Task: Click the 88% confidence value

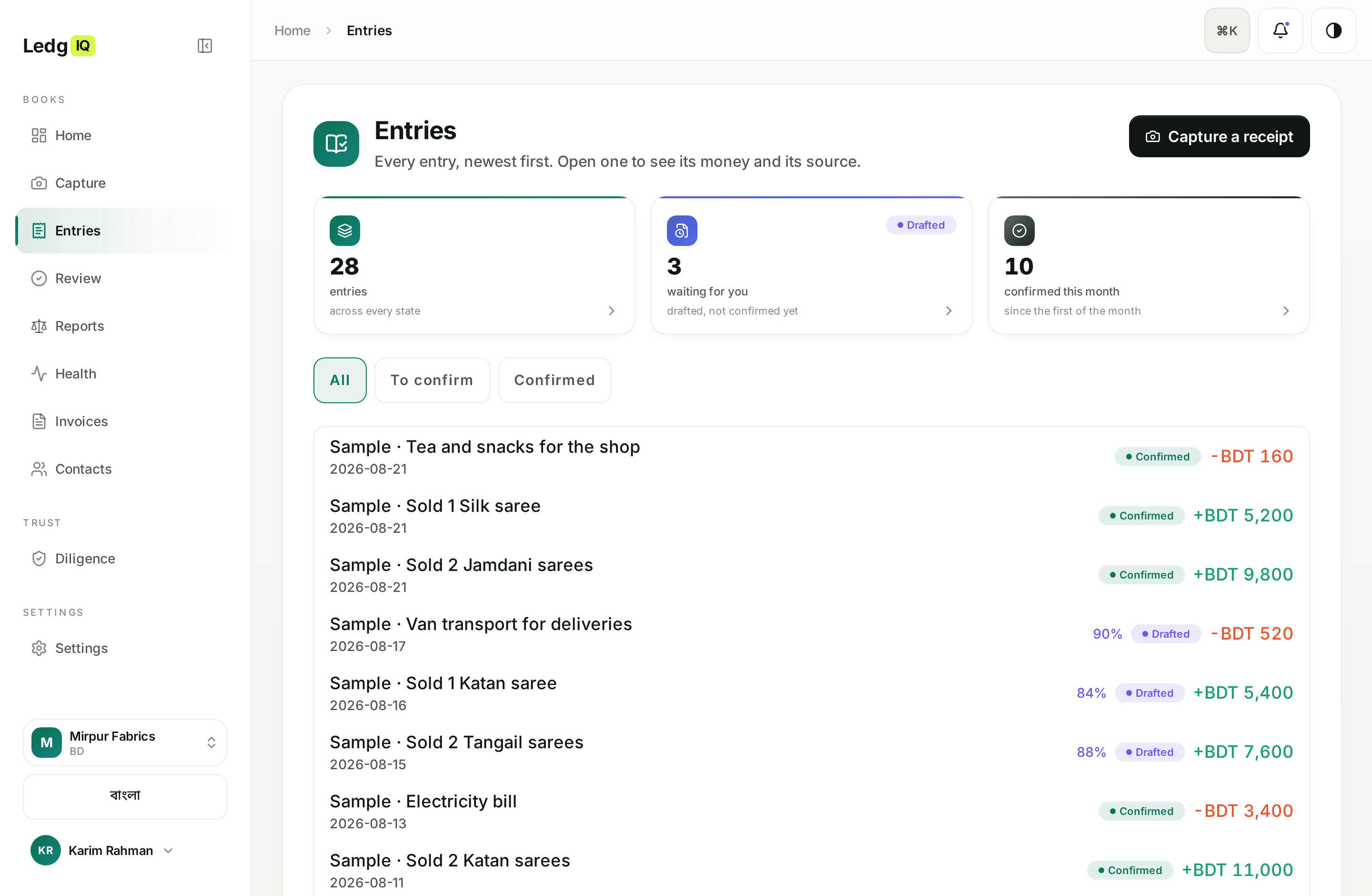Action: click(x=1090, y=752)
